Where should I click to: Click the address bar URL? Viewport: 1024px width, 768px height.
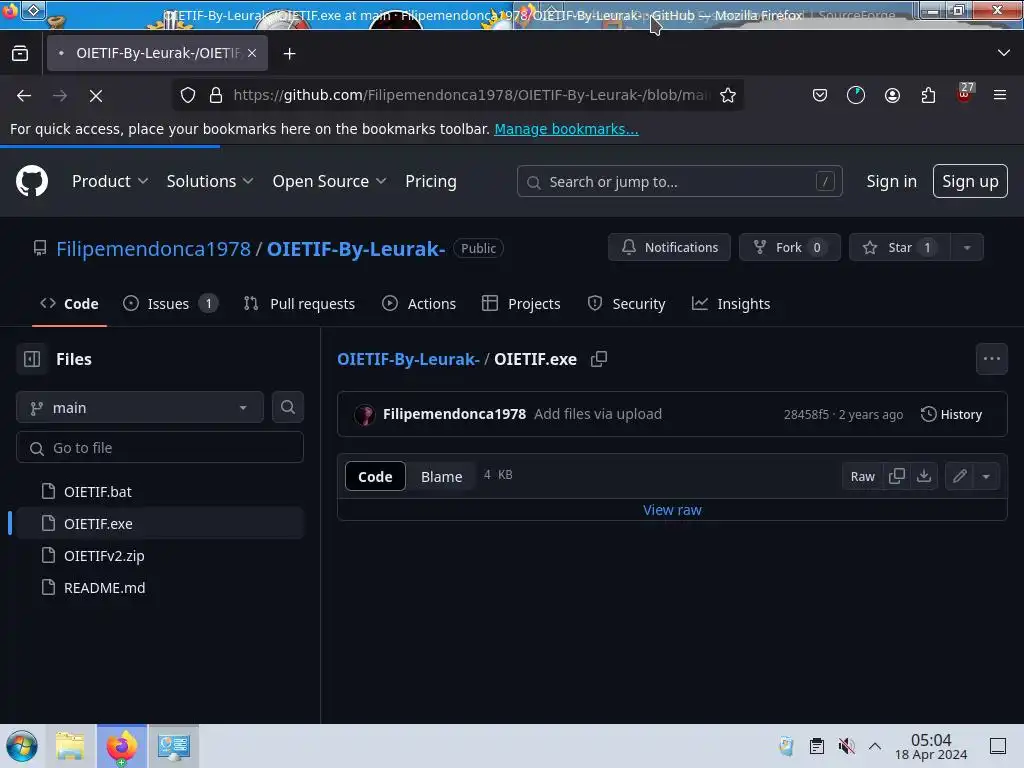472,95
